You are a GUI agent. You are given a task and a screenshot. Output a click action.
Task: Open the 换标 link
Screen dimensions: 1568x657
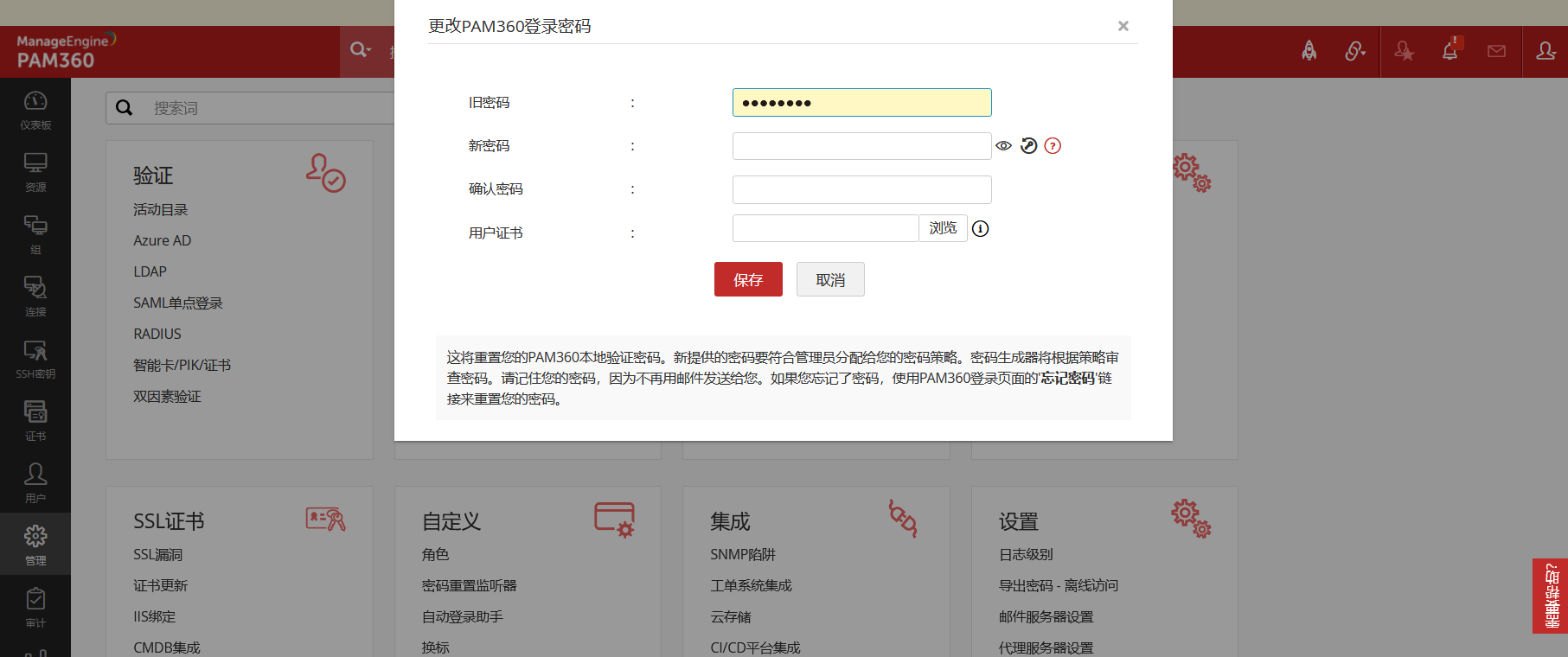(x=436, y=647)
